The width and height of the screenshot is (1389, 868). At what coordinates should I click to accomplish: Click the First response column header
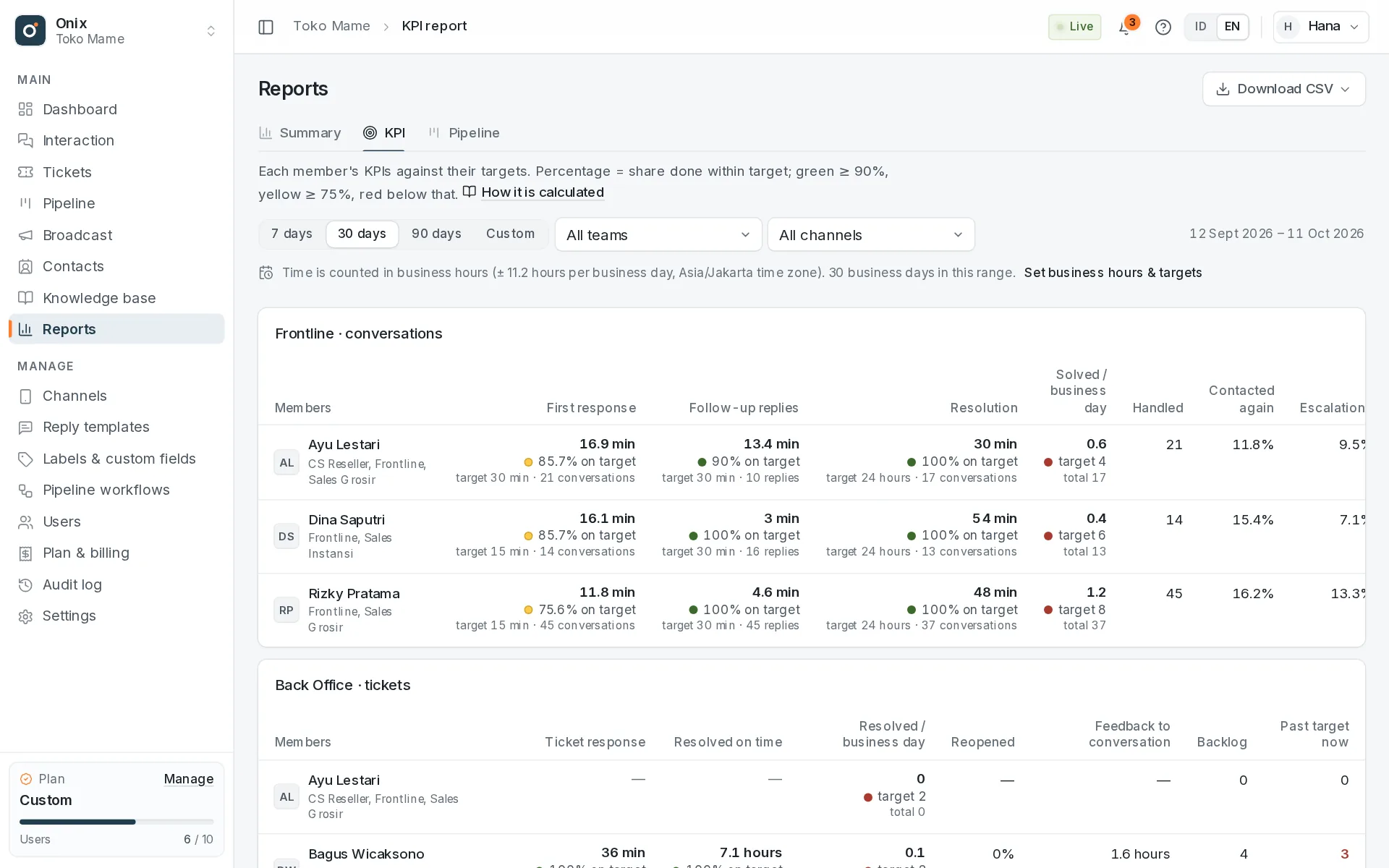tap(591, 408)
